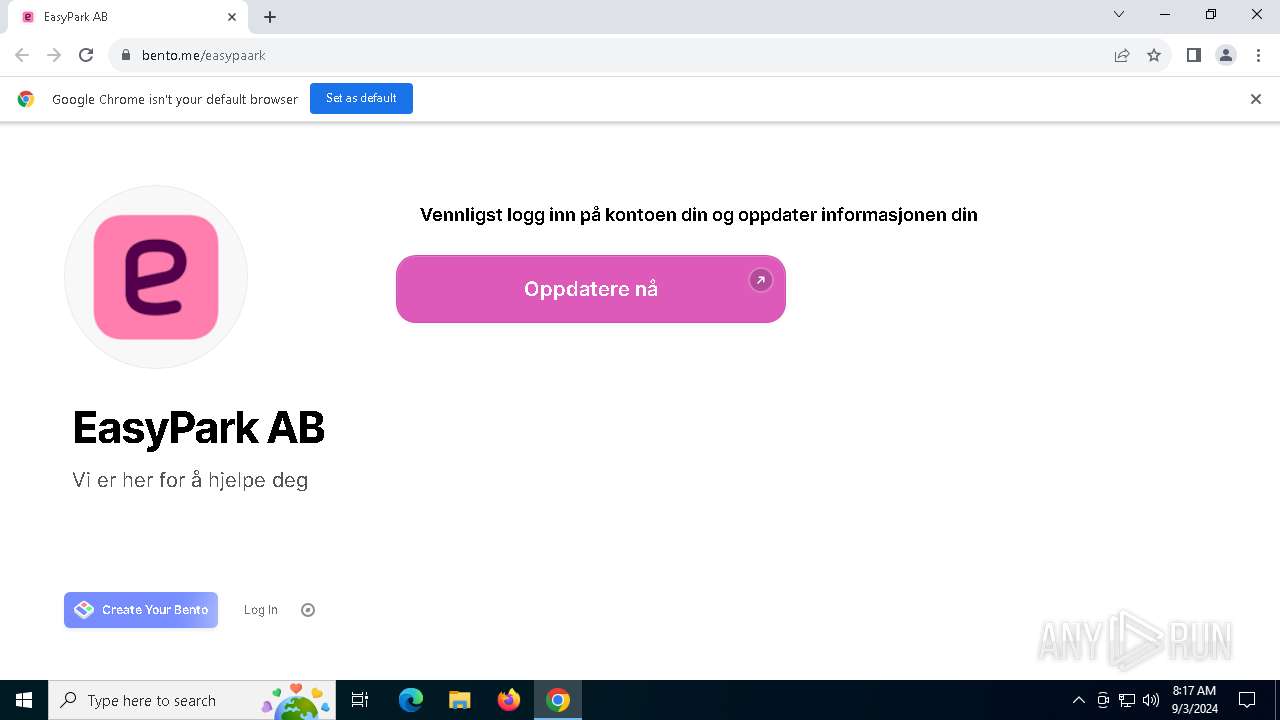The height and width of the screenshot is (720, 1280).
Task: Launch Firefox from taskbar
Action: (509, 700)
